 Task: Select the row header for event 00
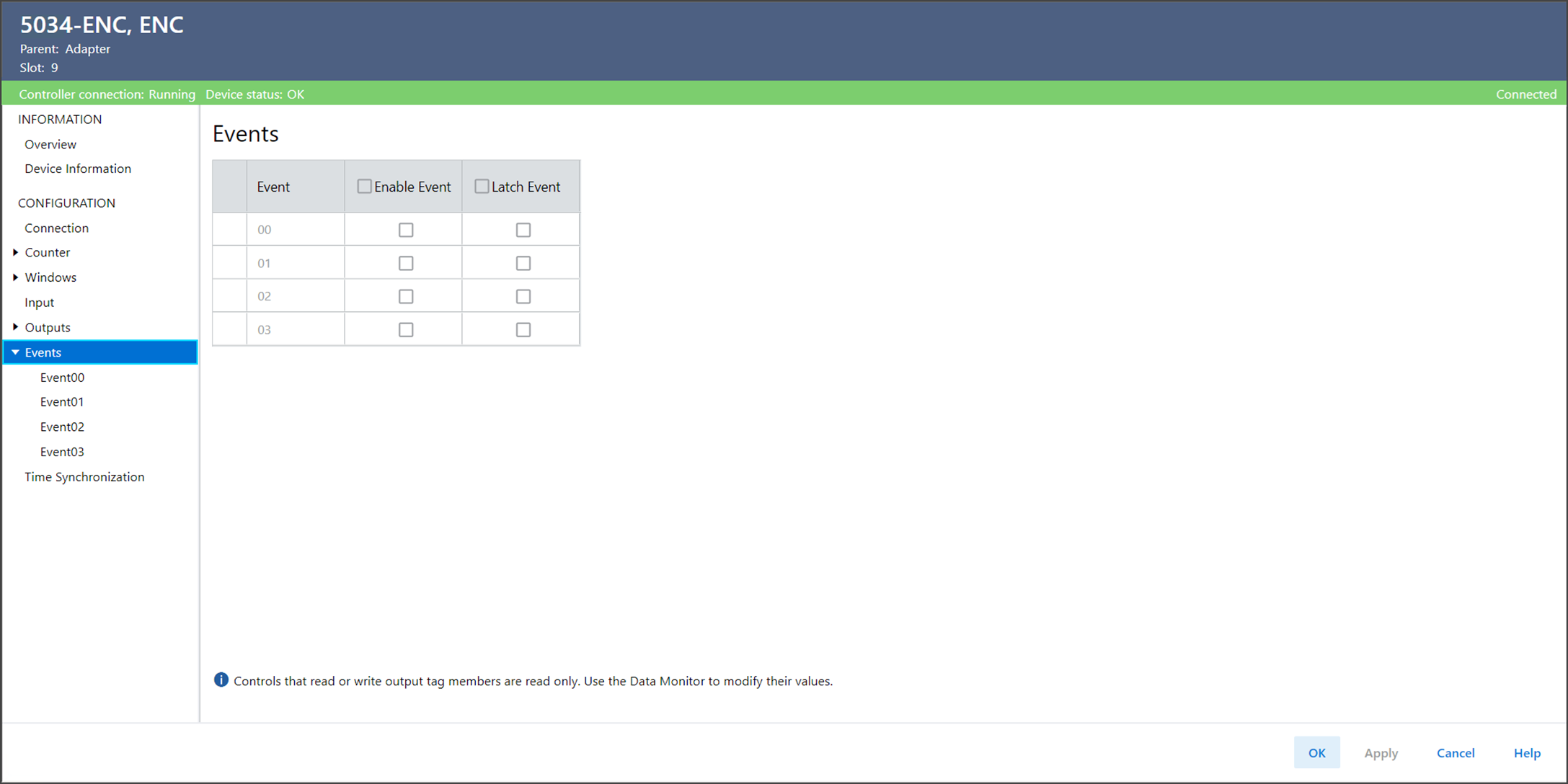click(x=229, y=230)
